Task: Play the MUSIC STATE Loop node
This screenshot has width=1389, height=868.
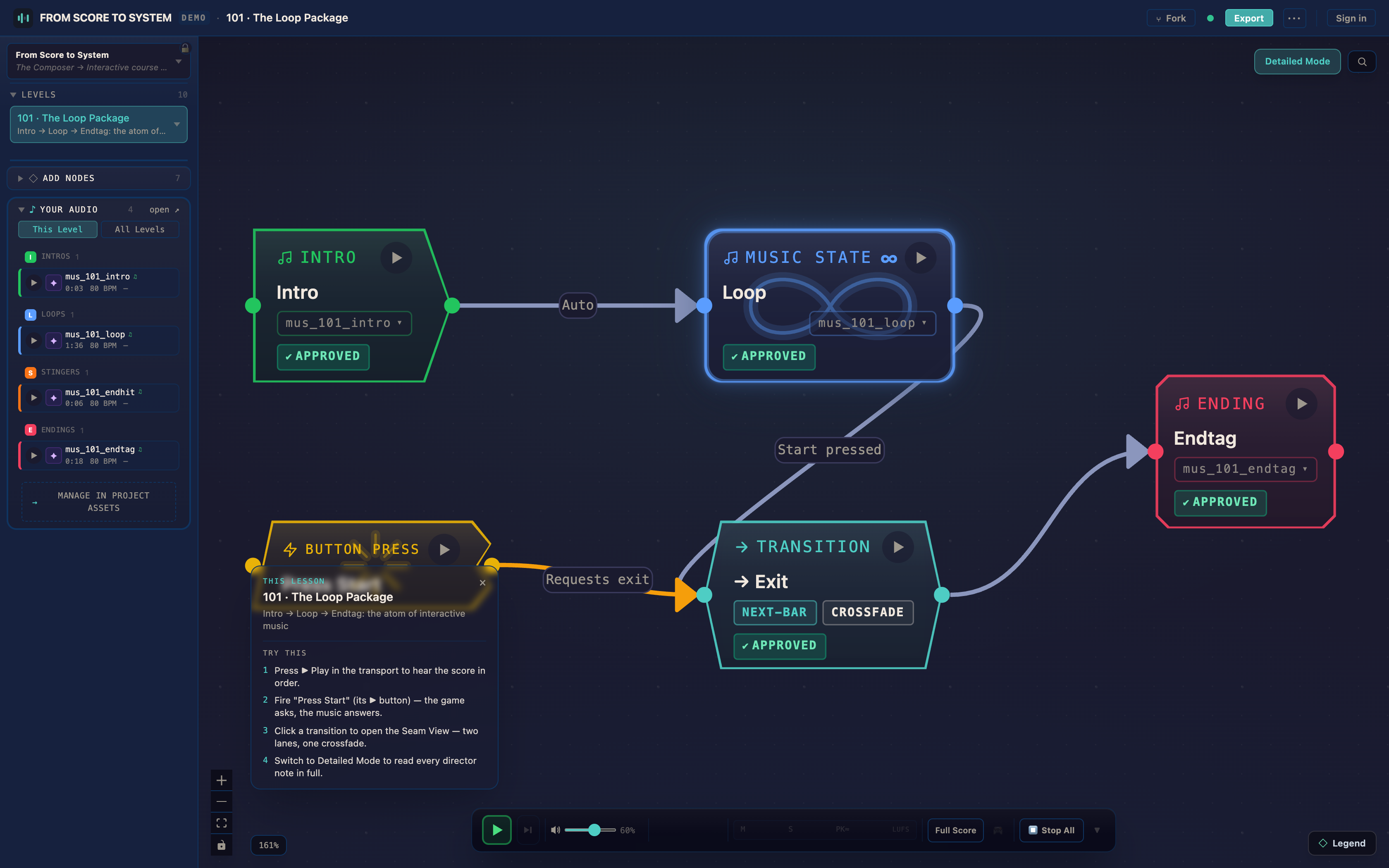Action: tap(921, 258)
